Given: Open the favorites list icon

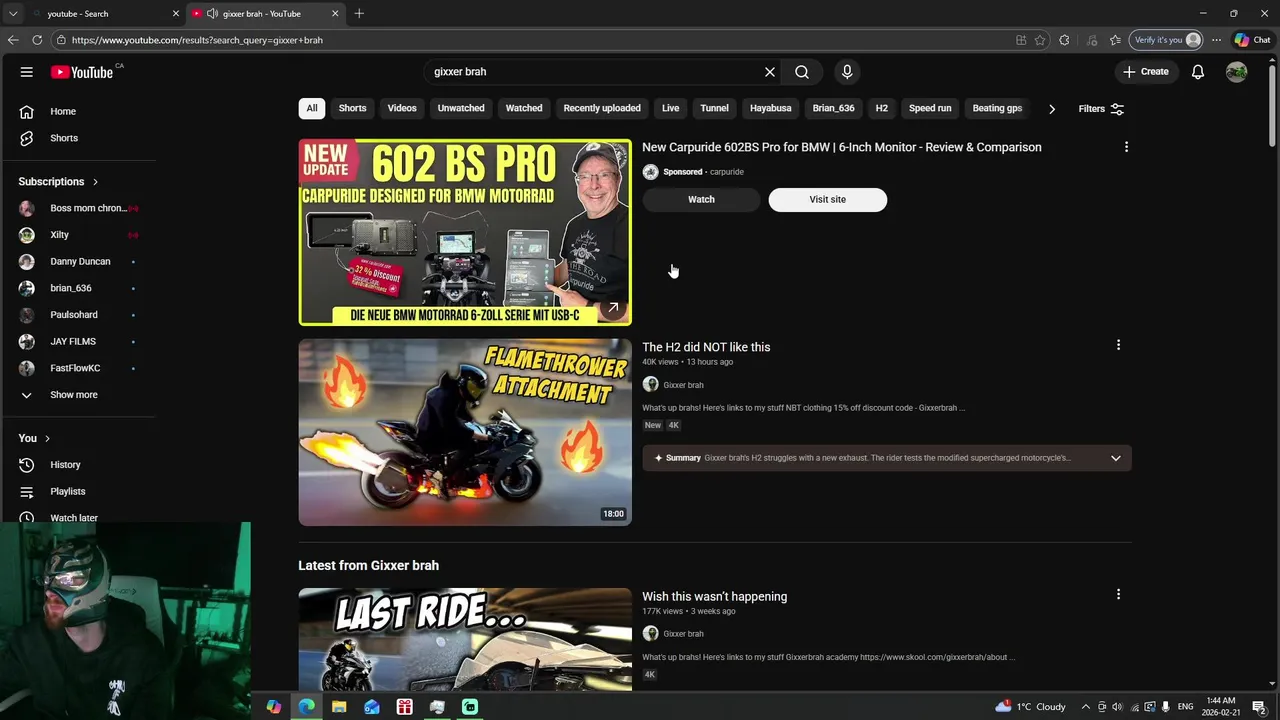Looking at the screenshot, I should click(1115, 40).
